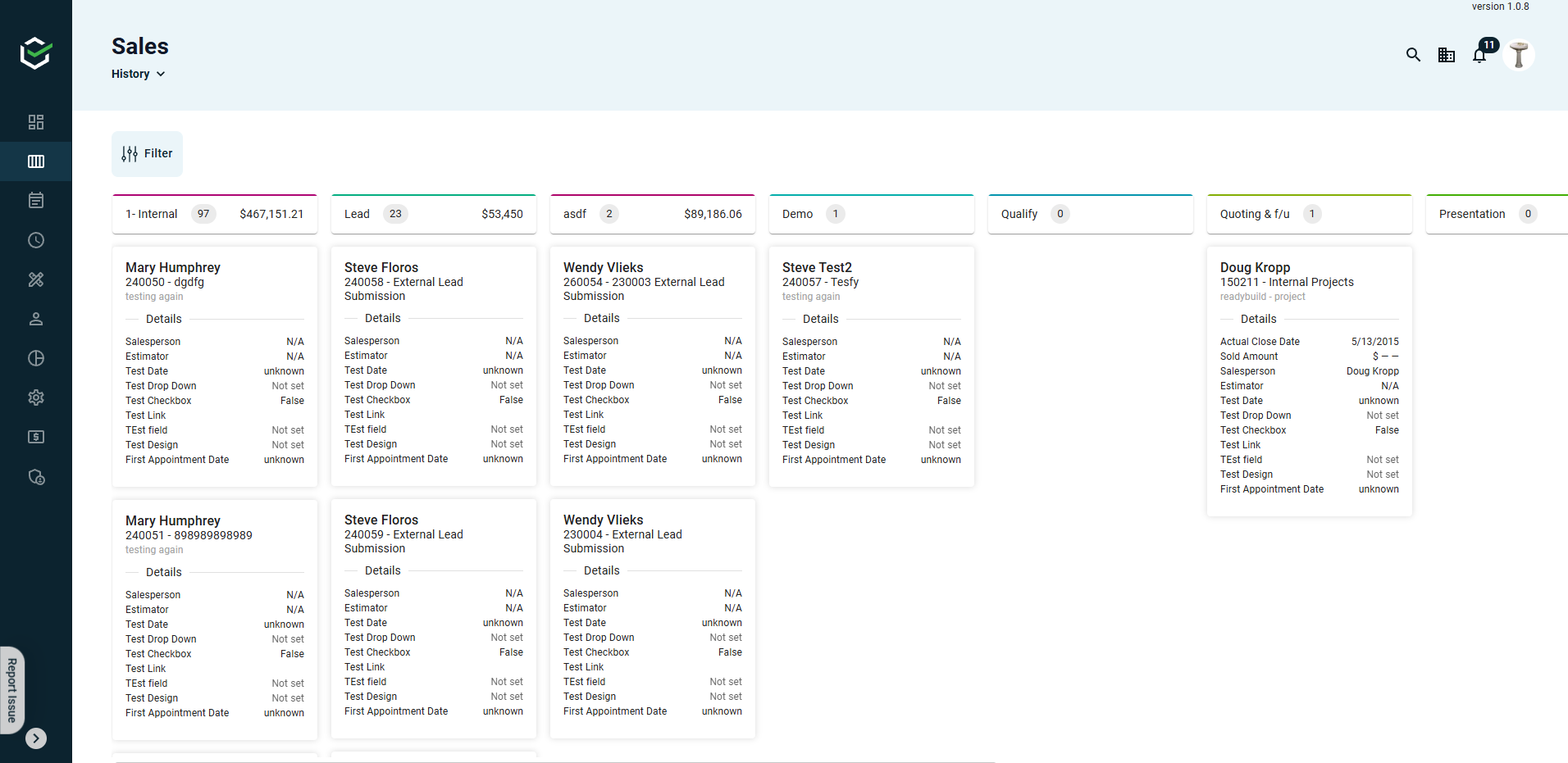Open the person contacts sidebar icon
Viewport: 1568px width, 763px height.
(x=36, y=319)
